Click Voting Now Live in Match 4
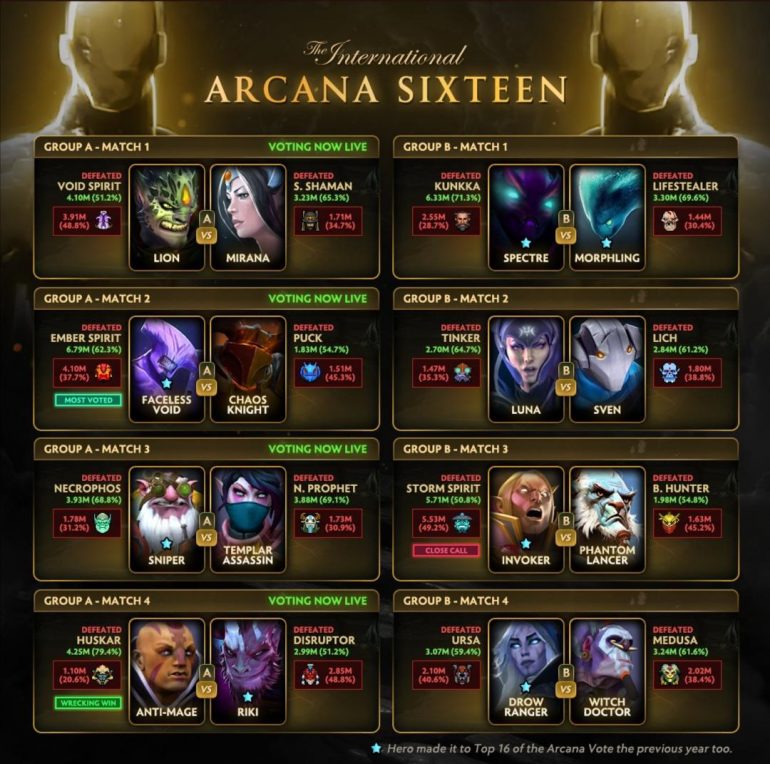Image resolution: width=770 pixels, height=764 pixels. (318, 600)
